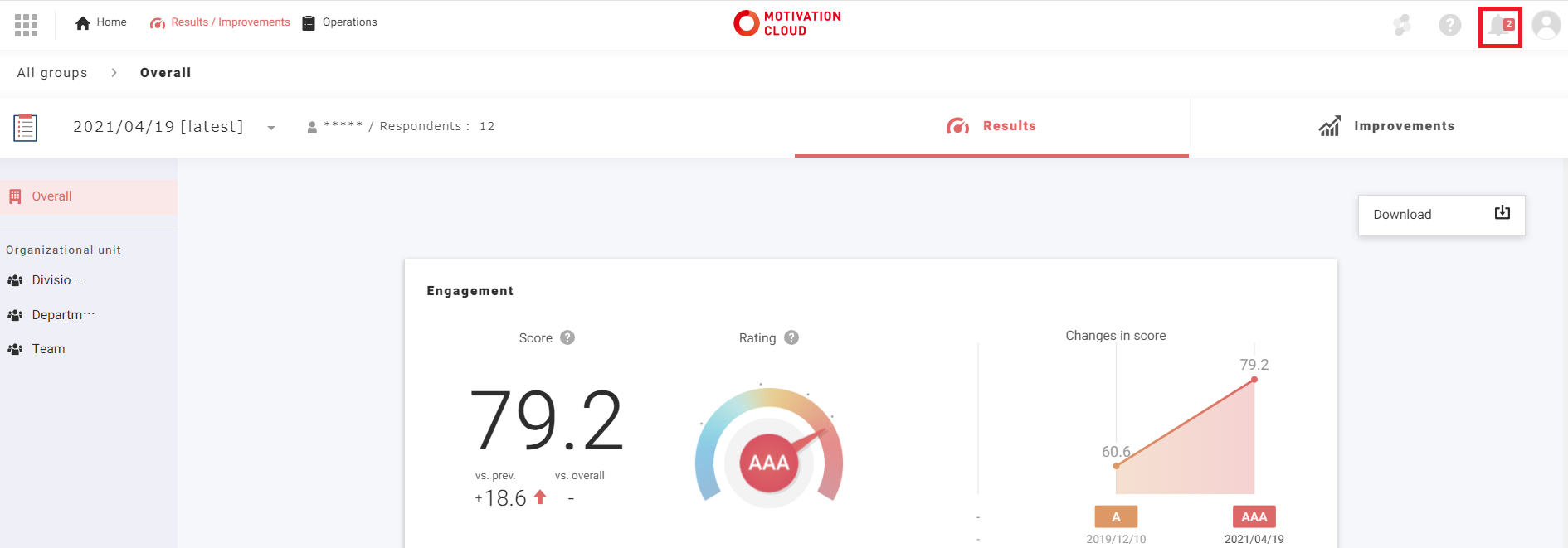Image resolution: width=1568 pixels, height=548 pixels.
Task: Open Team organizational unit
Action: [x=48, y=349]
